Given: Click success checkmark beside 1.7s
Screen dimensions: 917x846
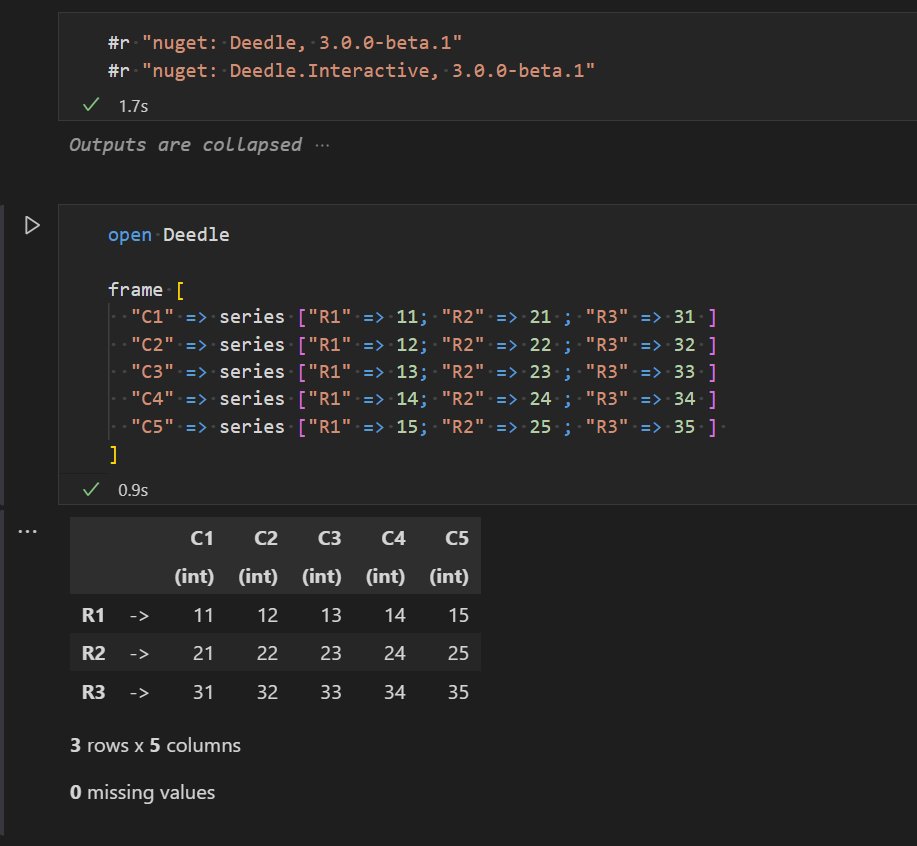Looking at the screenshot, I should [91, 105].
